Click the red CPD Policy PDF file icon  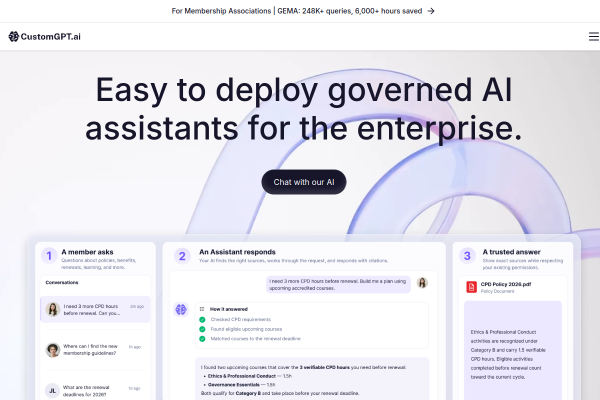(471, 287)
